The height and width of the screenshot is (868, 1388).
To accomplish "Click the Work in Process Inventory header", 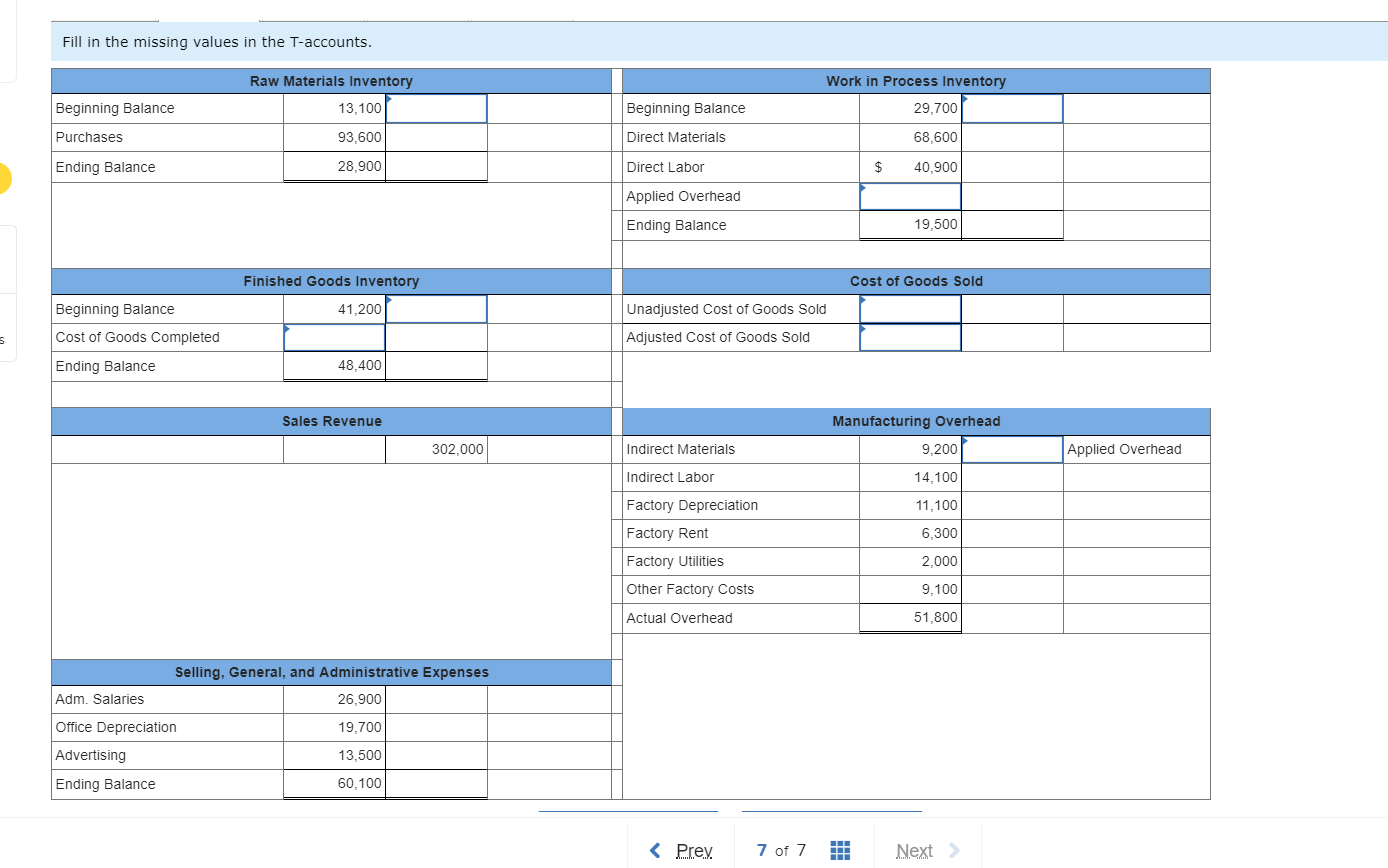I will pos(916,81).
